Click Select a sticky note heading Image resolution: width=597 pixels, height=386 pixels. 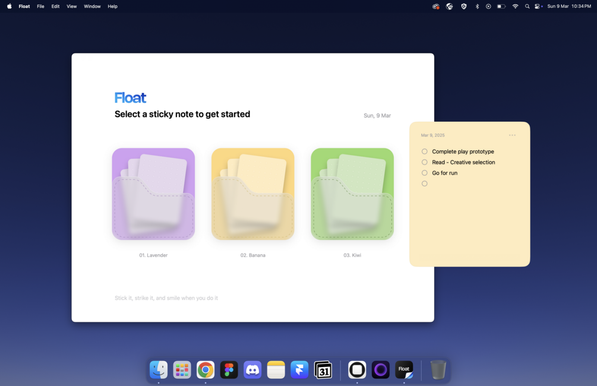click(182, 114)
